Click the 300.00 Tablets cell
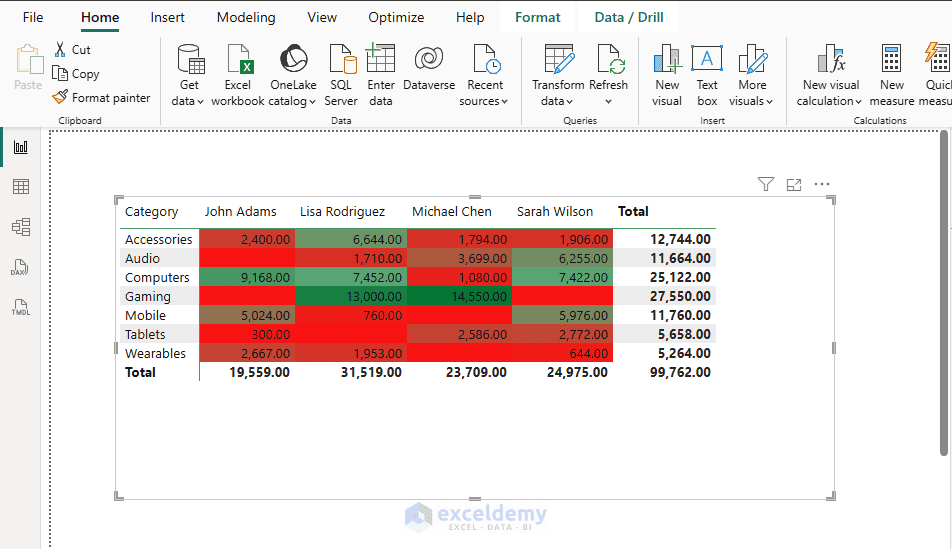This screenshot has width=952, height=549. pyautogui.click(x=247, y=335)
